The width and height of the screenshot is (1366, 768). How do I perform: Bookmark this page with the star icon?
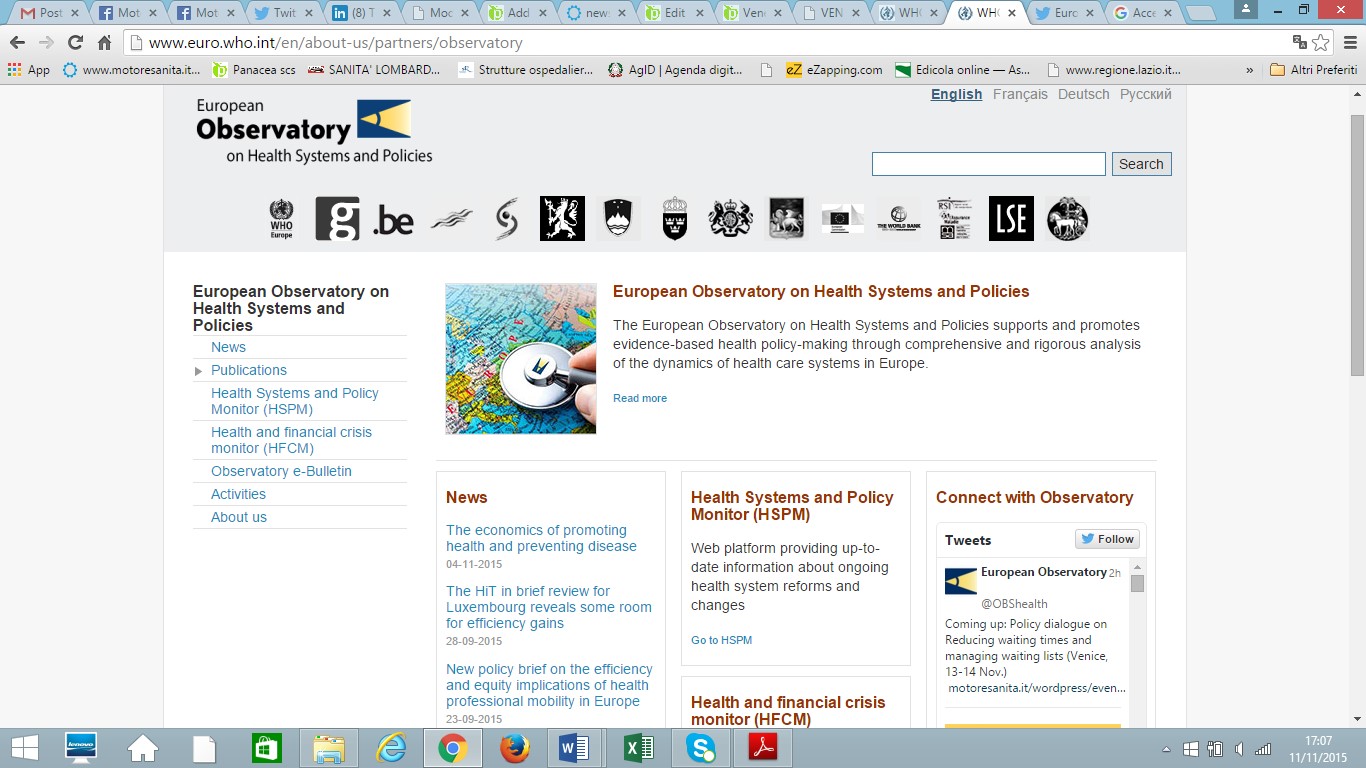pyautogui.click(x=1321, y=43)
